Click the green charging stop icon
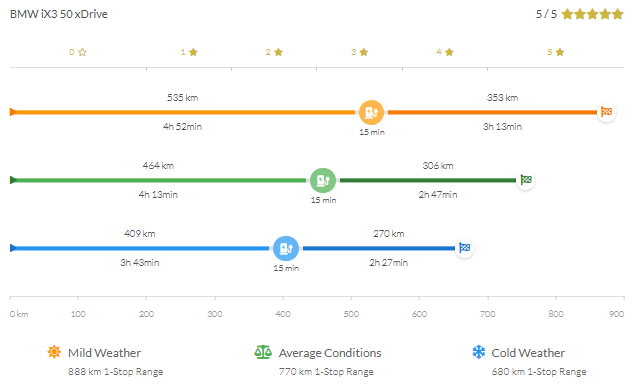634x384 pixels. pos(323,180)
